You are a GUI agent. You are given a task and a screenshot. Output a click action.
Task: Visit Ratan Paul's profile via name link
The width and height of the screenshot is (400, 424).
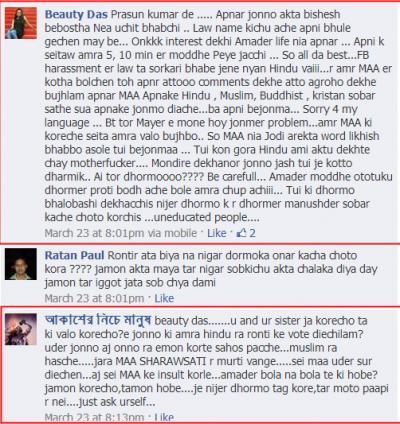[x=75, y=255]
